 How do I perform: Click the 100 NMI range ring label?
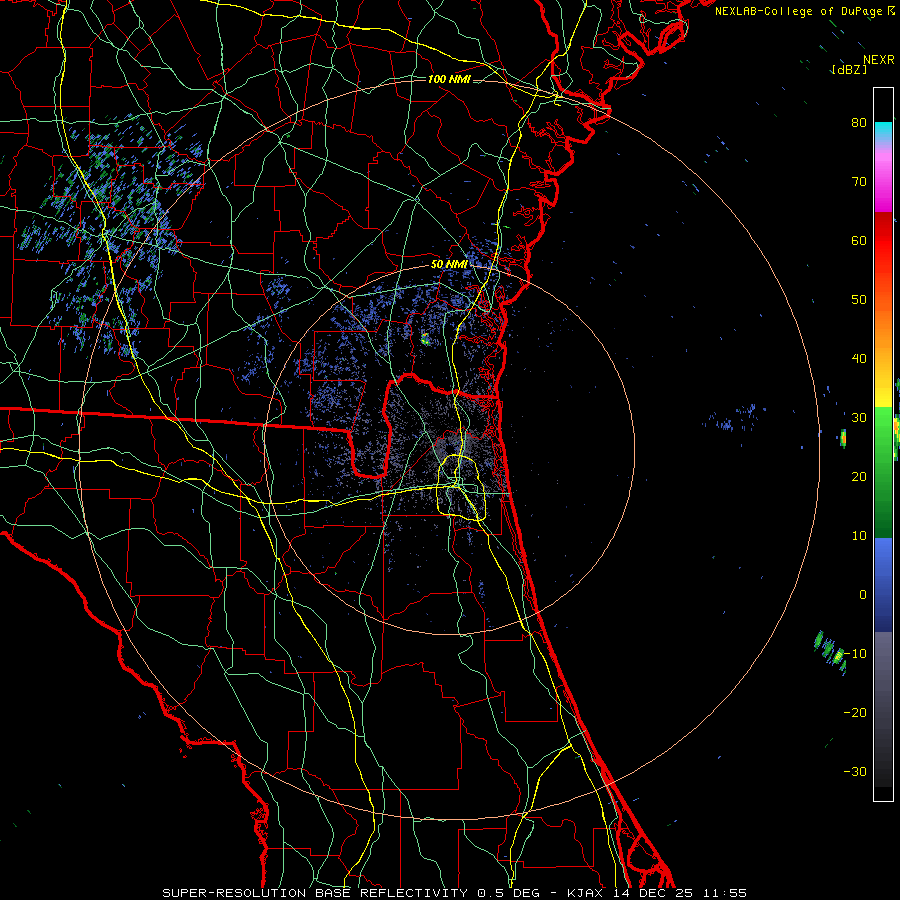click(x=449, y=79)
